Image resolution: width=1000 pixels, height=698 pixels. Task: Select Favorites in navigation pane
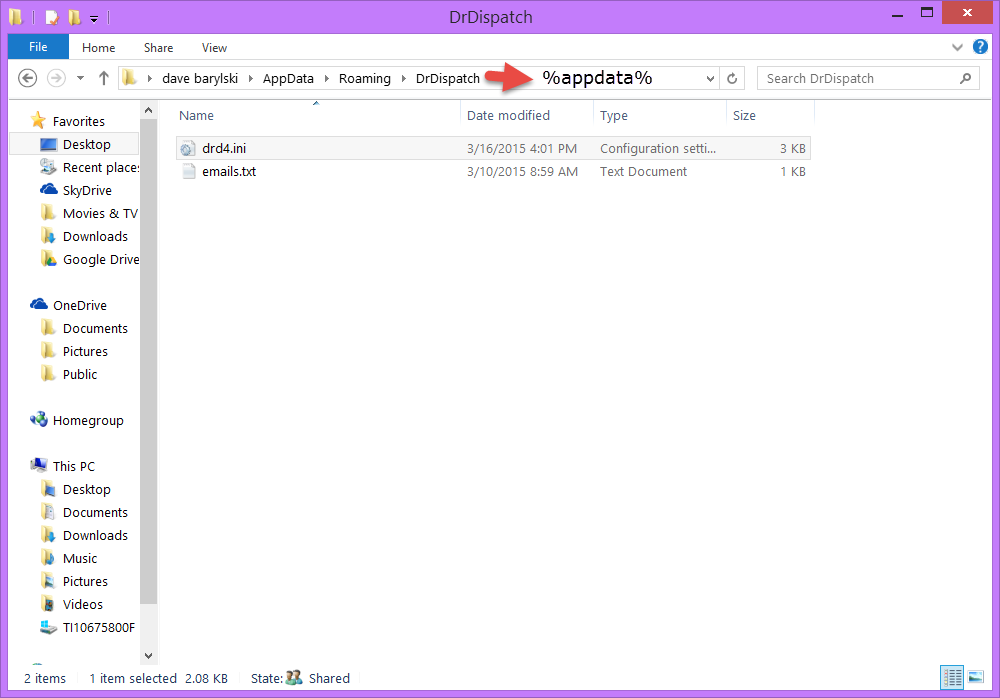pos(78,121)
